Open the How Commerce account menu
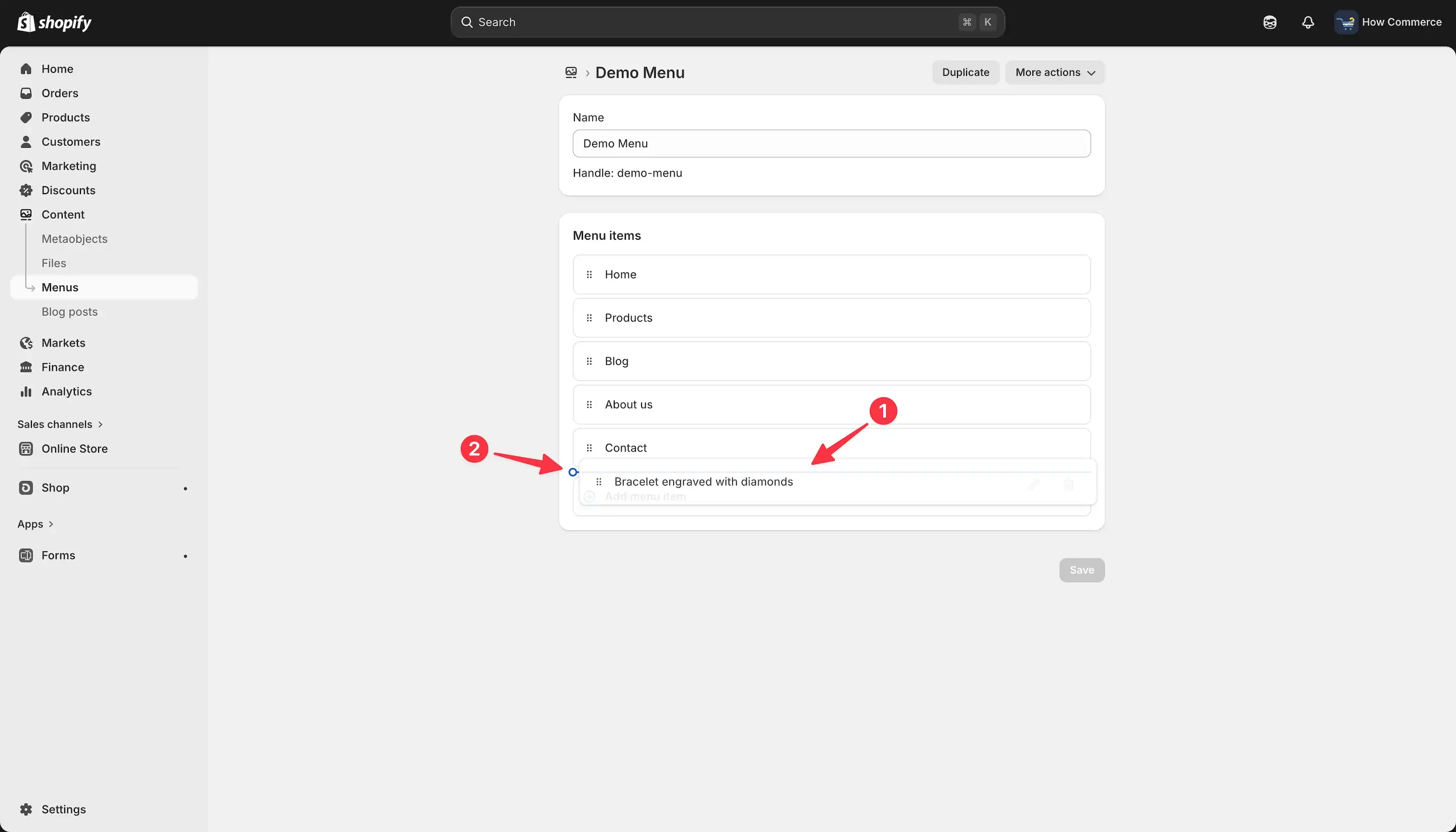The height and width of the screenshot is (832, 1456). coord(1388,22)
